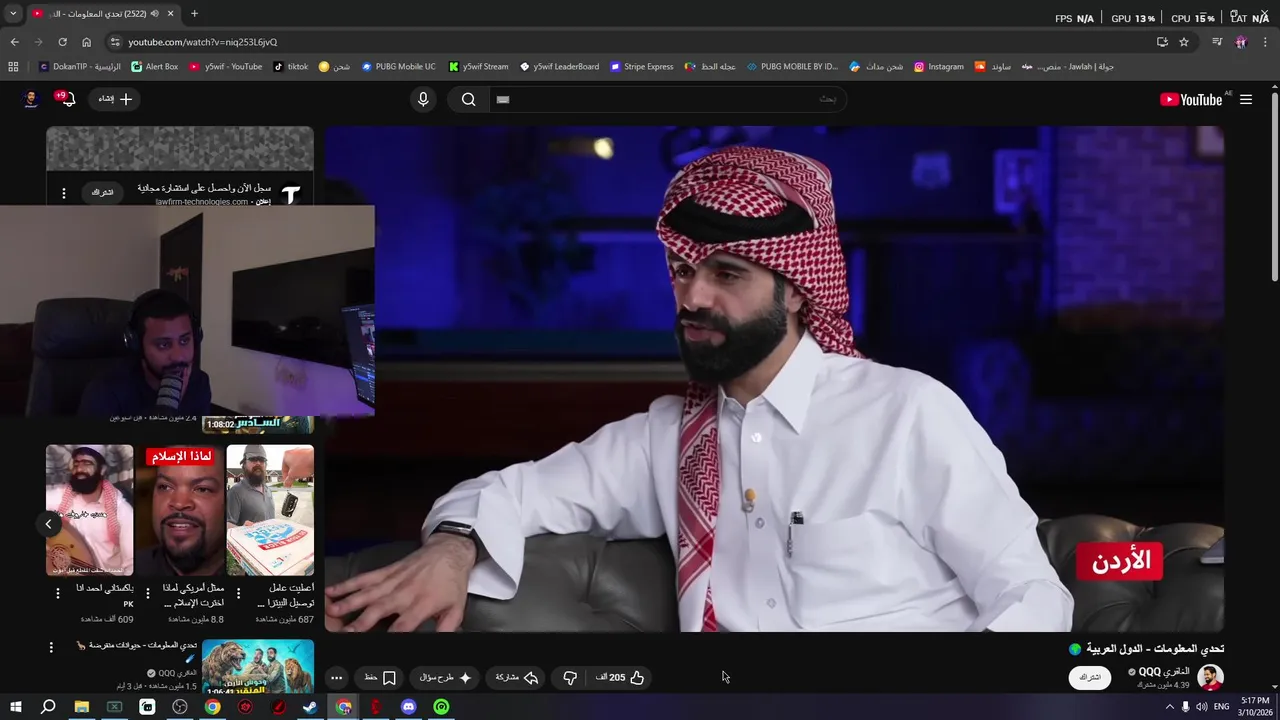Open options for American actor short
The height and width of the screenshot is (720, 1280).
148,593
